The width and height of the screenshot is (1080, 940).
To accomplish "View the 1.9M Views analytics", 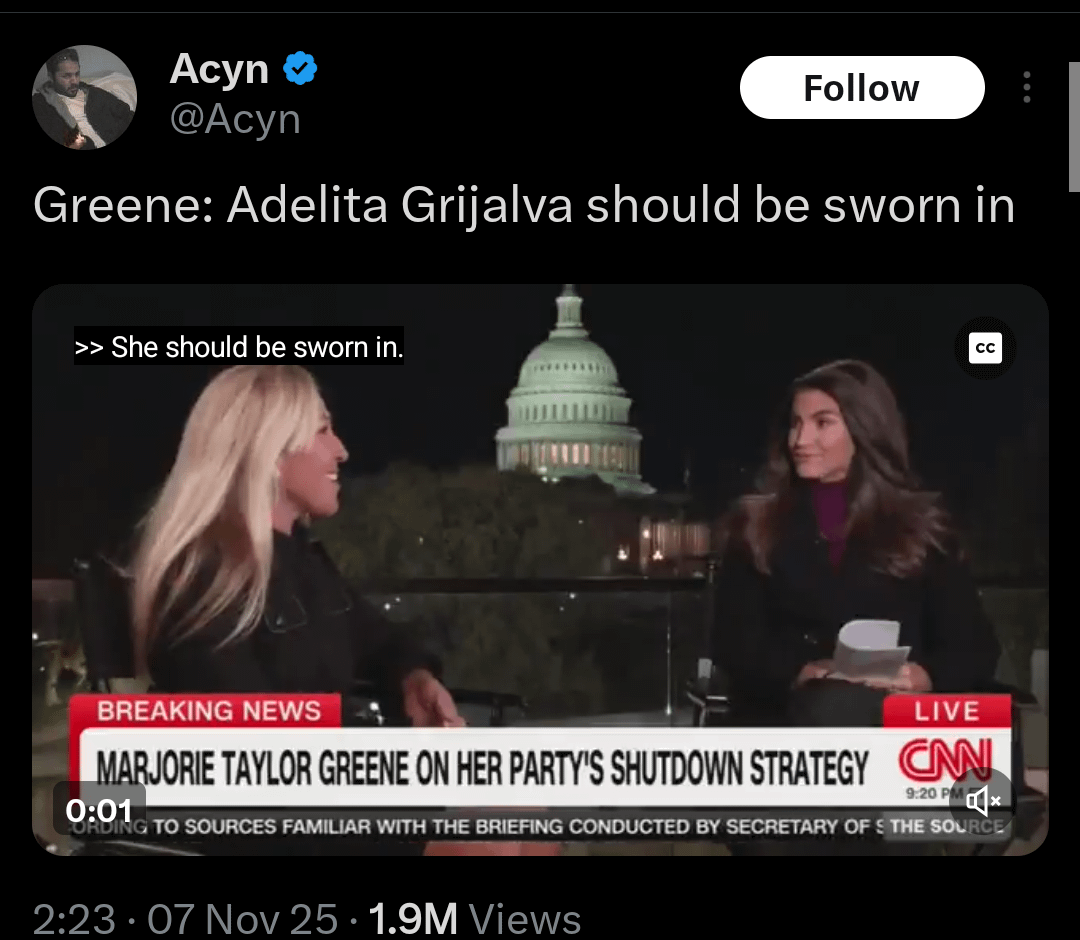I will coord(475,919).
